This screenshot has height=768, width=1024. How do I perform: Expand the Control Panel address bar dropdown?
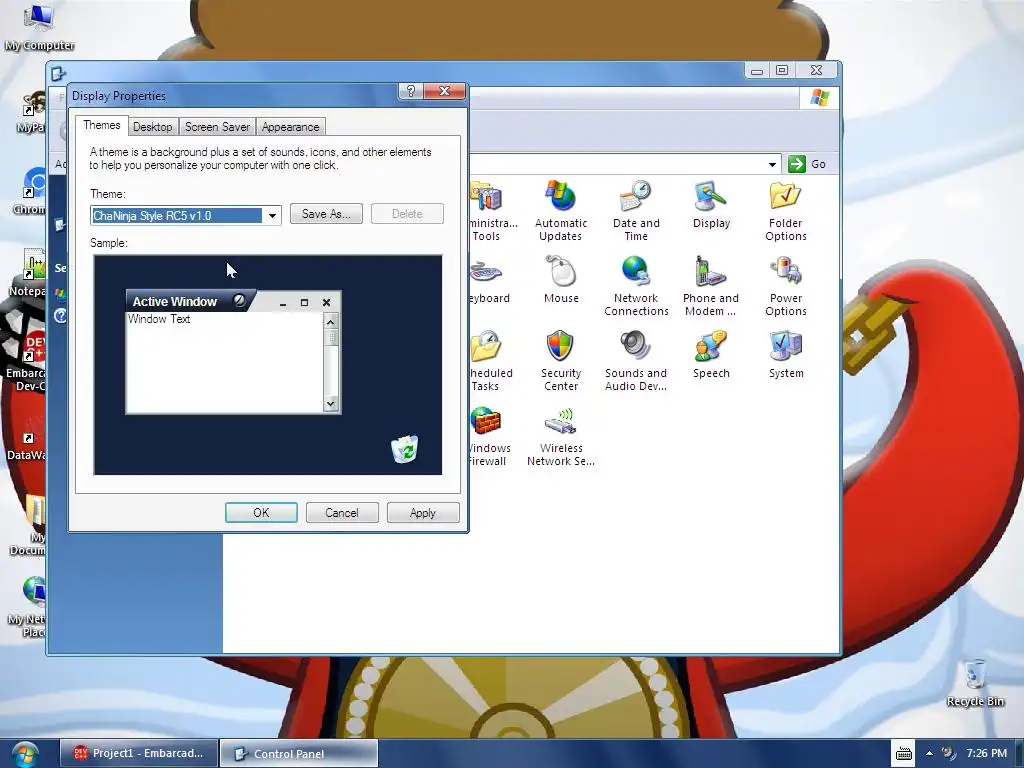[772, 165]
